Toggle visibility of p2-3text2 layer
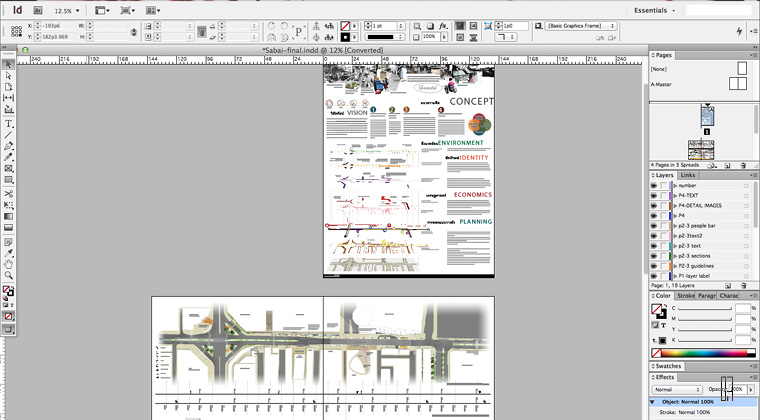The height and width of the screenshot is (420, 760). [654, 236]
